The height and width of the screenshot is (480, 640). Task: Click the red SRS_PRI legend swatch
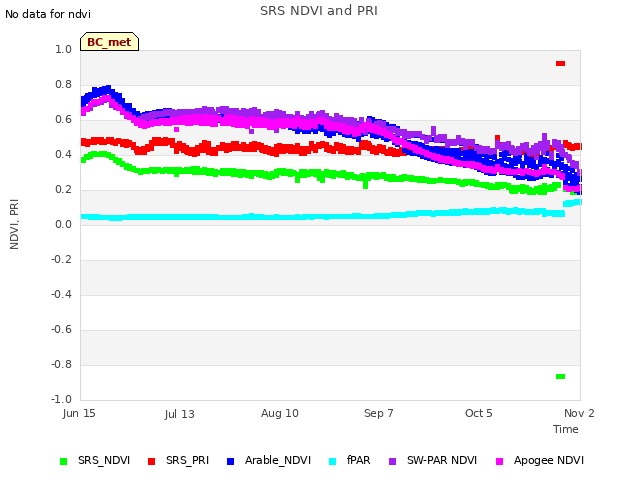point(151,461)
